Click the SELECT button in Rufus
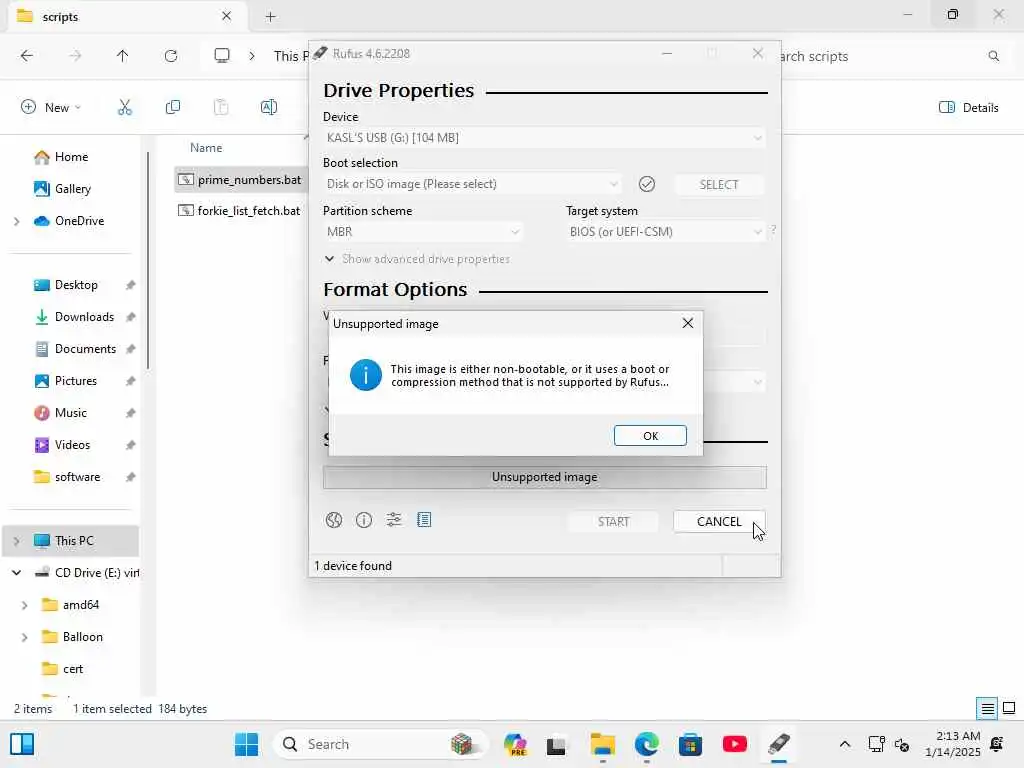 (x=719, y=185)
